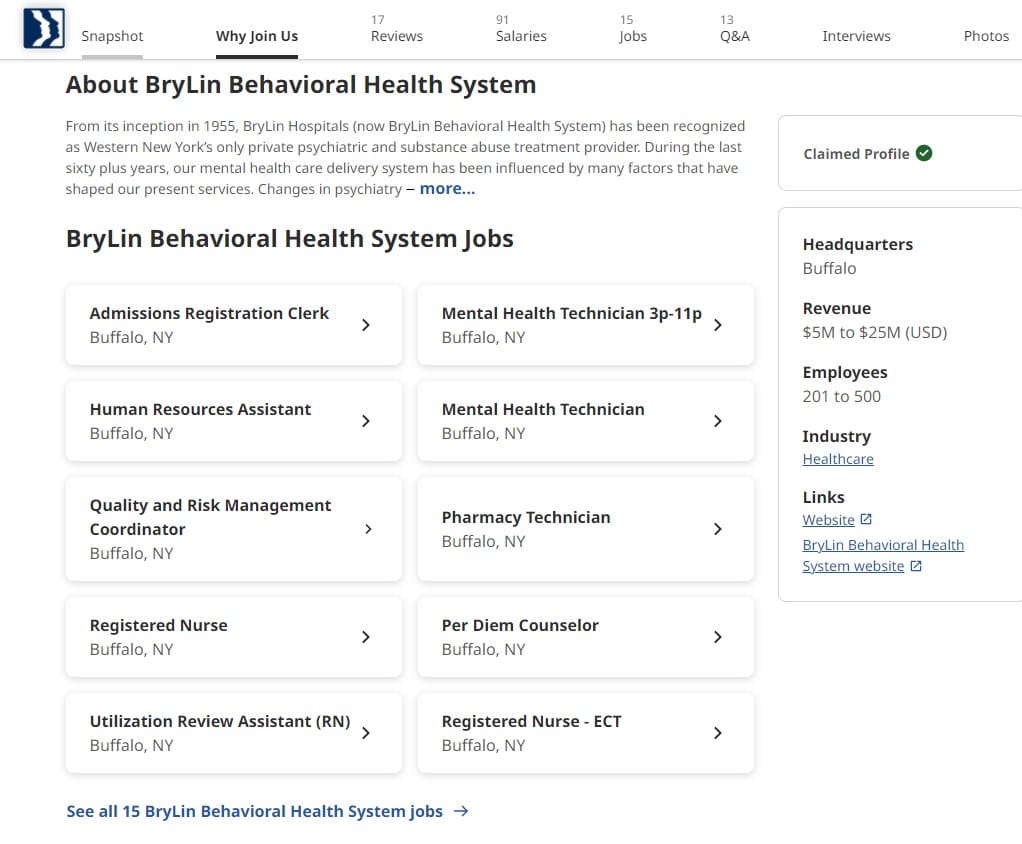Open chevron on Per Diem Counselor card
The width and height of the screenshot is (1022, 844).
click(x=718, y=637)
